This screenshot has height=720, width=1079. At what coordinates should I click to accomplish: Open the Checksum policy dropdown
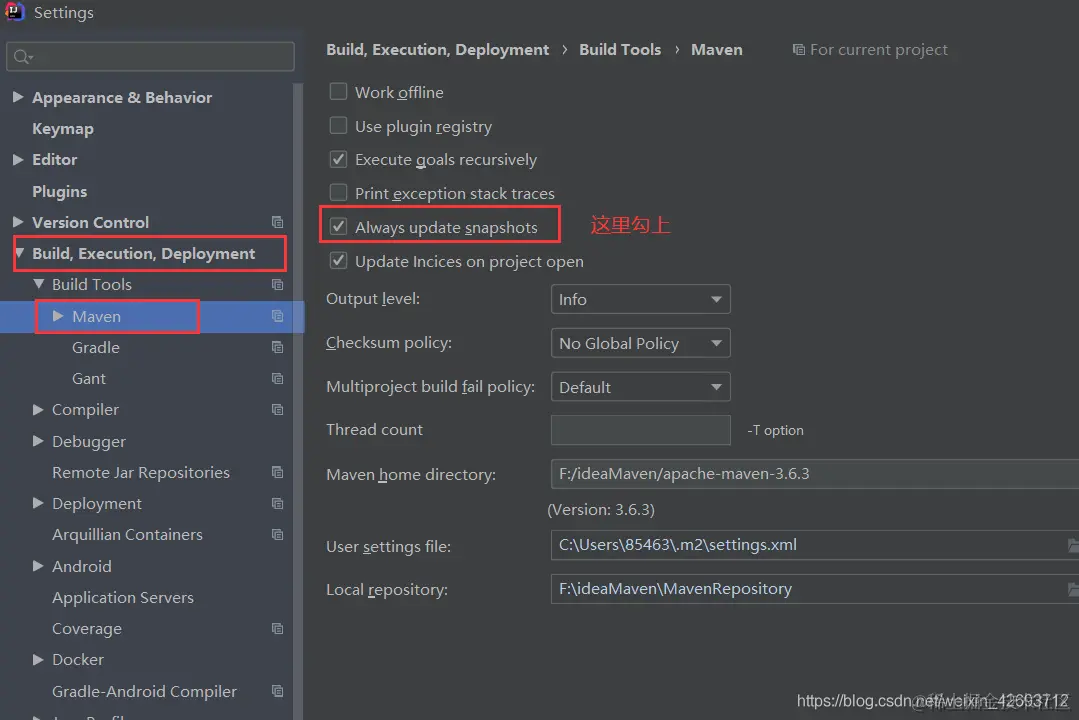tap(641, 343)
